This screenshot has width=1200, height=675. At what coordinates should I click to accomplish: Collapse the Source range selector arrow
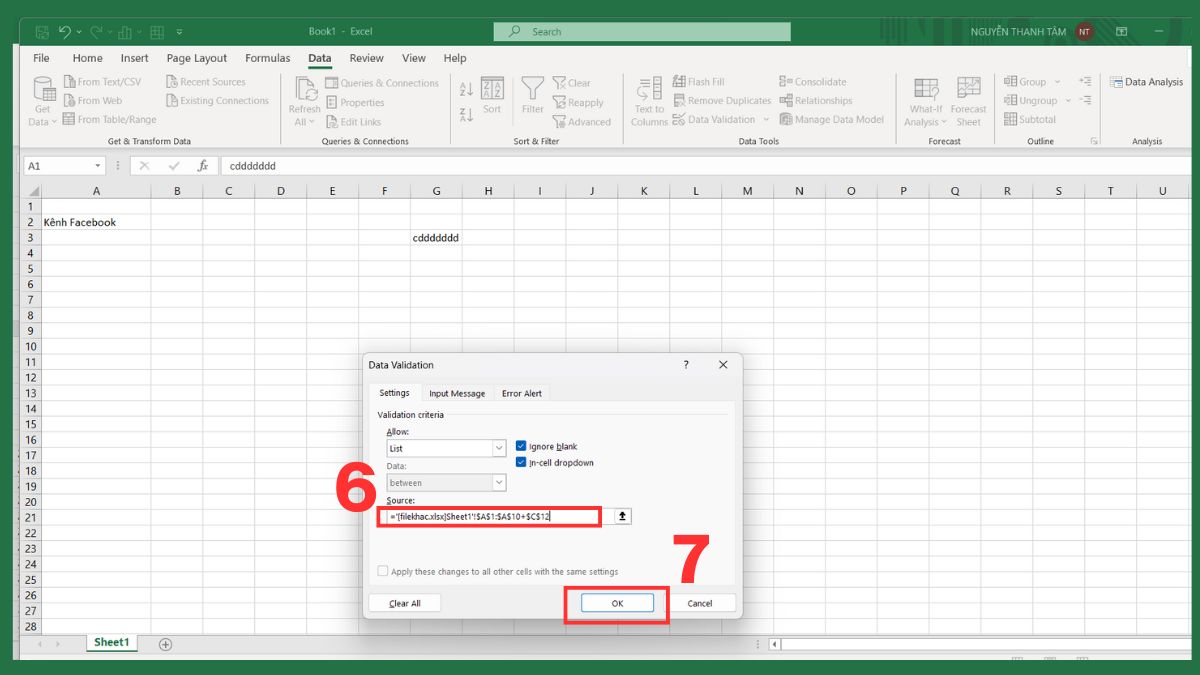[x=621, y=515]
